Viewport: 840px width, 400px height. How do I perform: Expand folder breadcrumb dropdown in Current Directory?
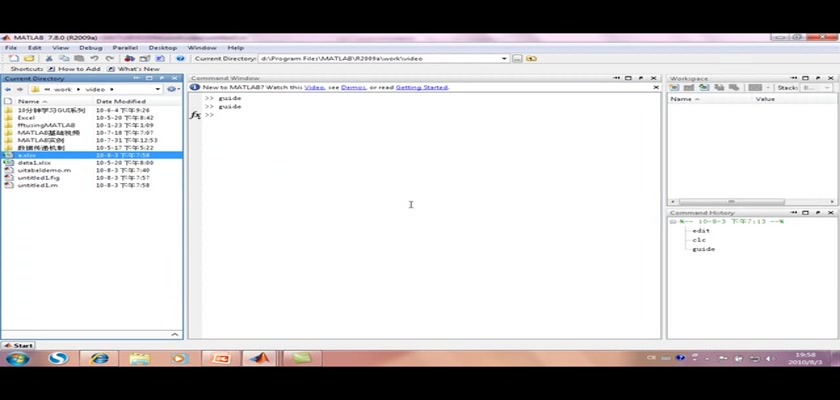pyautogui.click(x=158, y=89)
